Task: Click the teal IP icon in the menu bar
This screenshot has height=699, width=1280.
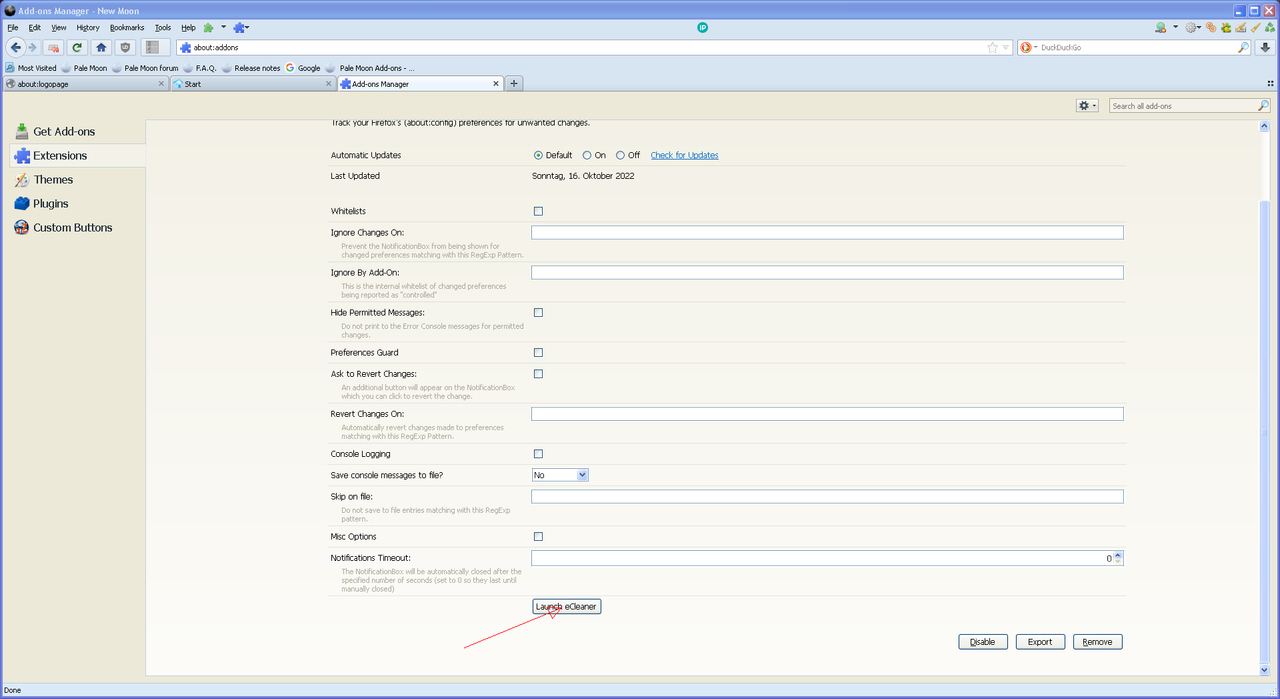Action: [703, 27]
